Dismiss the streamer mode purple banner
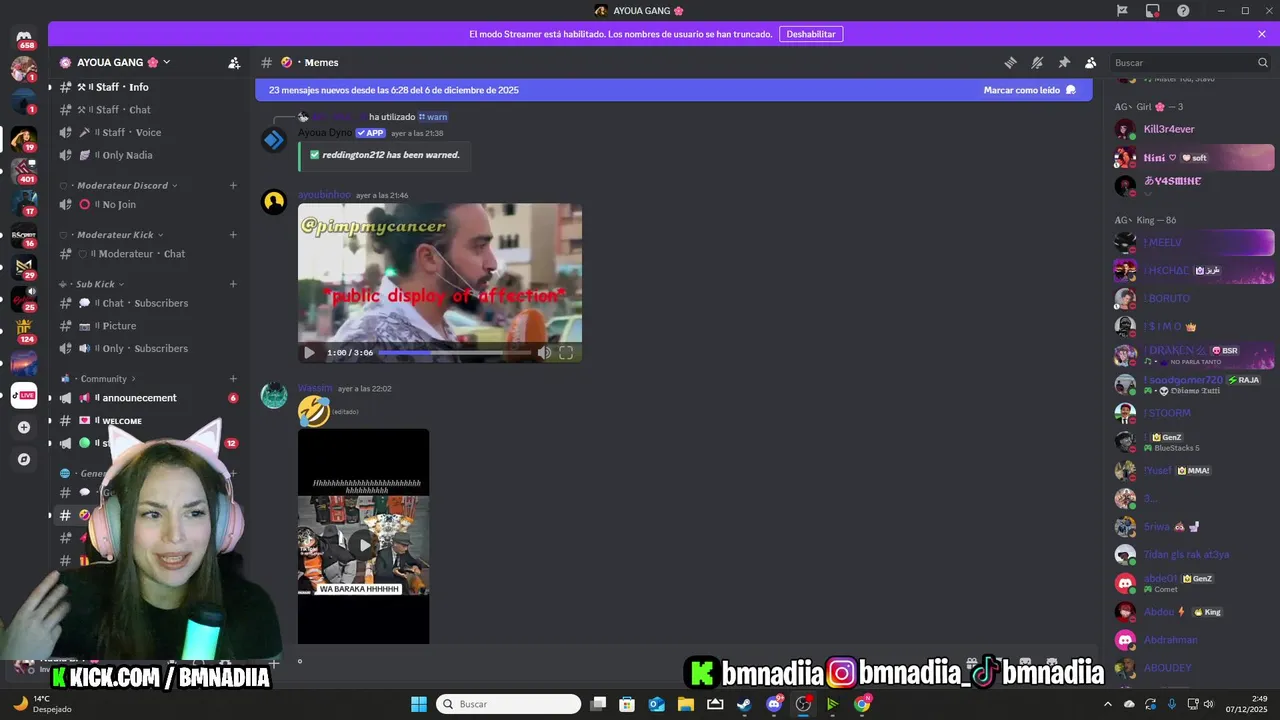Screen dimensions: 1280x720 click(x=1262, y=34)
